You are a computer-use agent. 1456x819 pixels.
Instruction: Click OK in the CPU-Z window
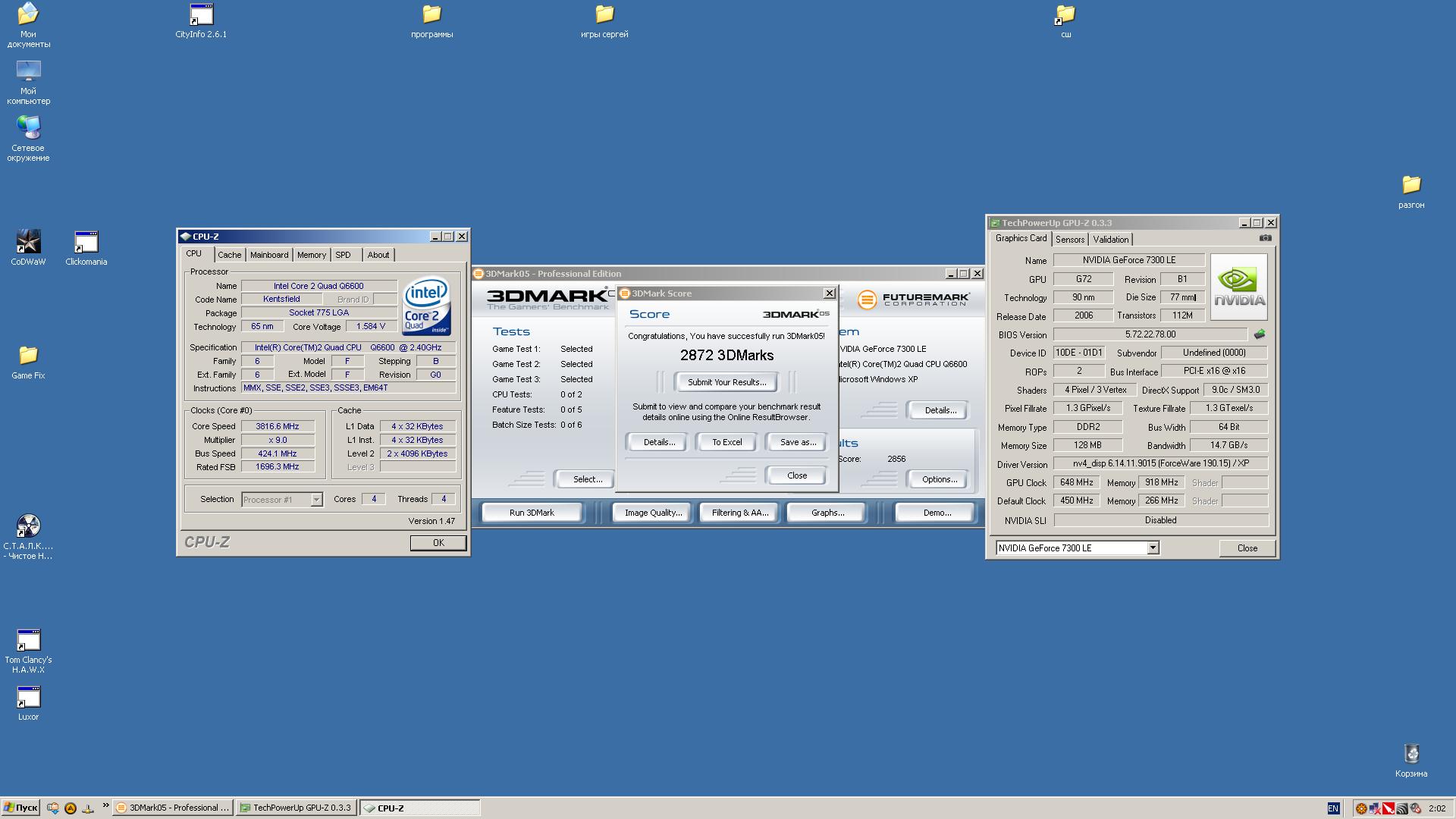pos(438,543)
